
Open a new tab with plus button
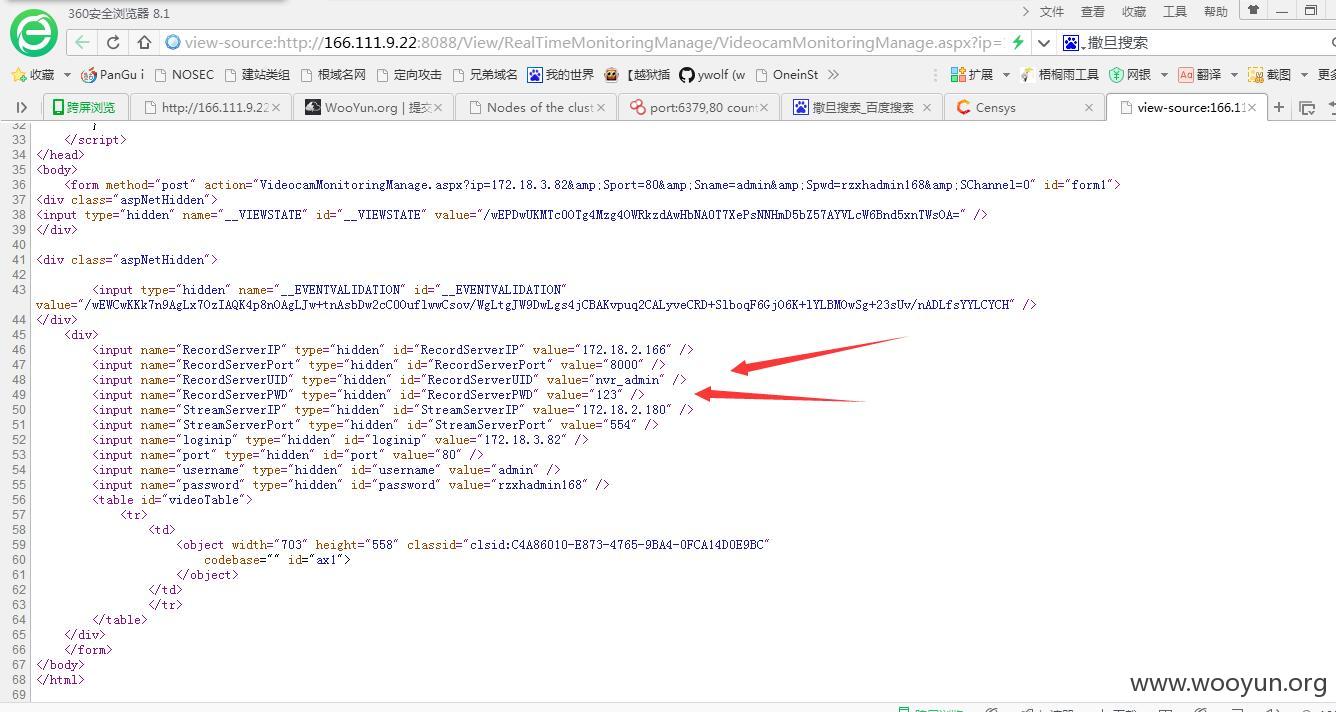[x=1278, y=107]
